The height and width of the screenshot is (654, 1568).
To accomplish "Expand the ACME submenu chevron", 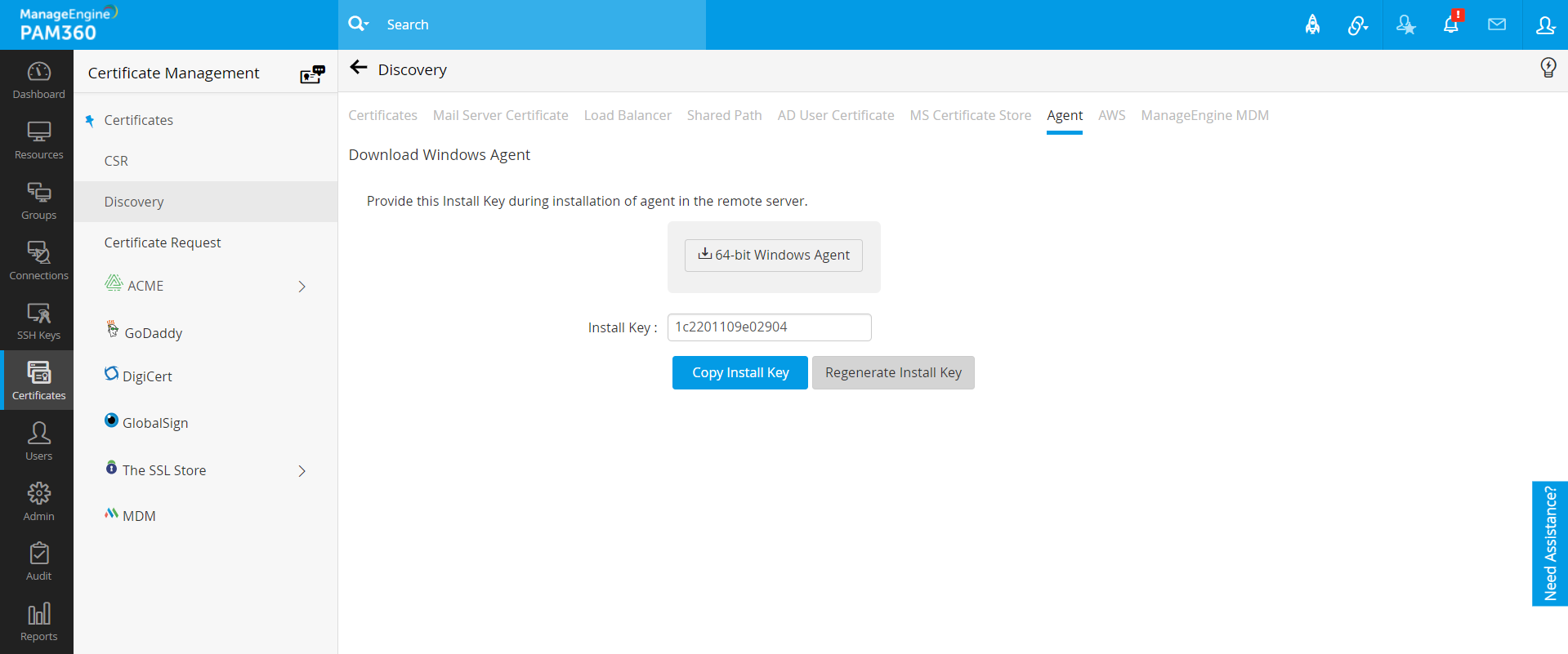I will point(302,287).
